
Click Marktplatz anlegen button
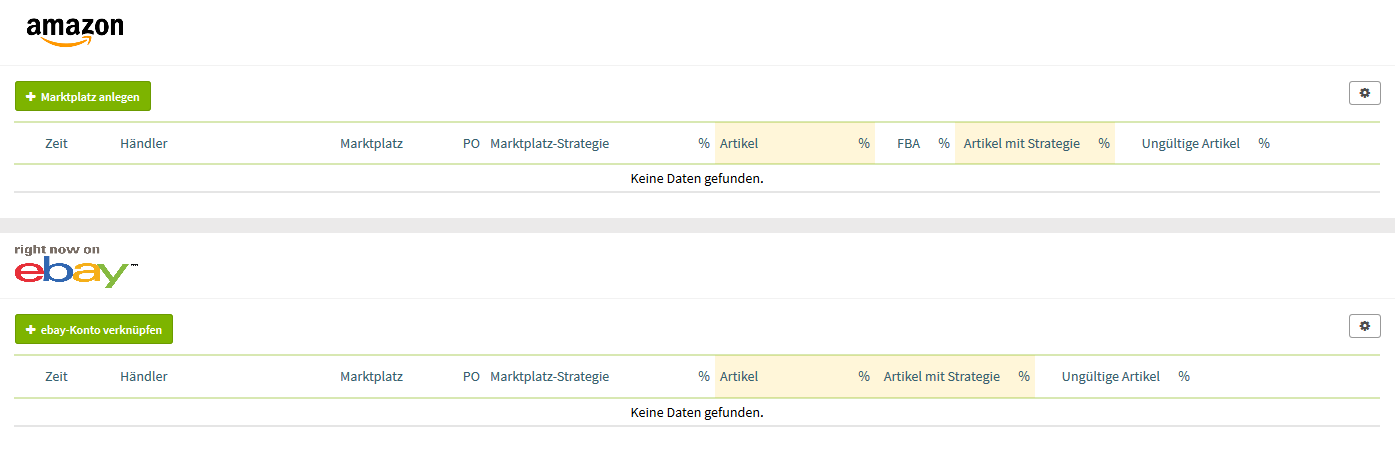[x=83, y=96]
